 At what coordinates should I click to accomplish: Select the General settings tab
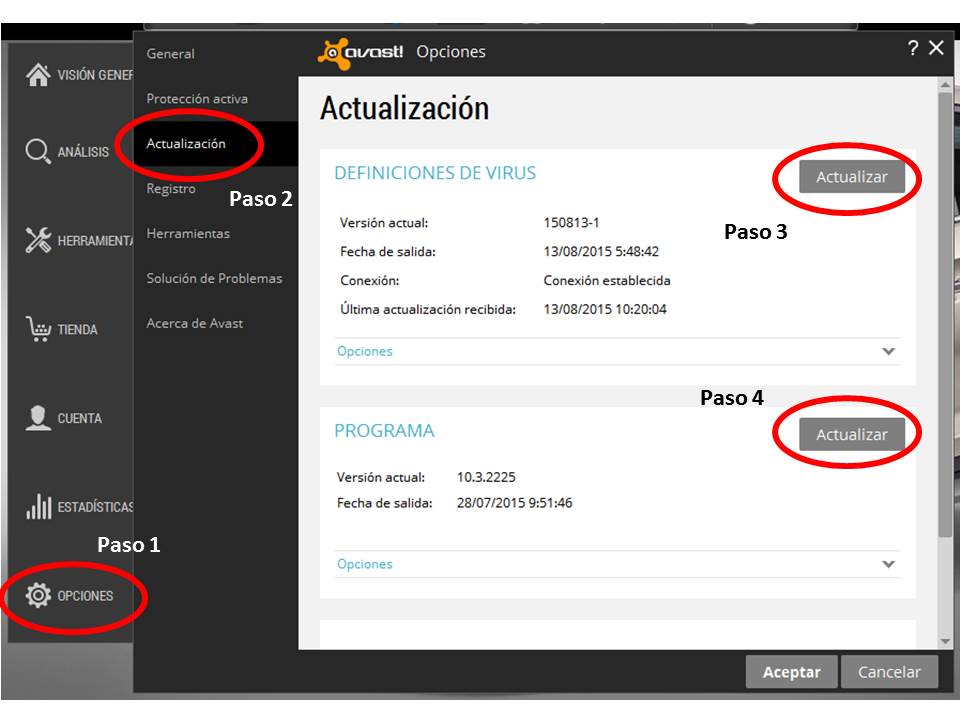171,54
